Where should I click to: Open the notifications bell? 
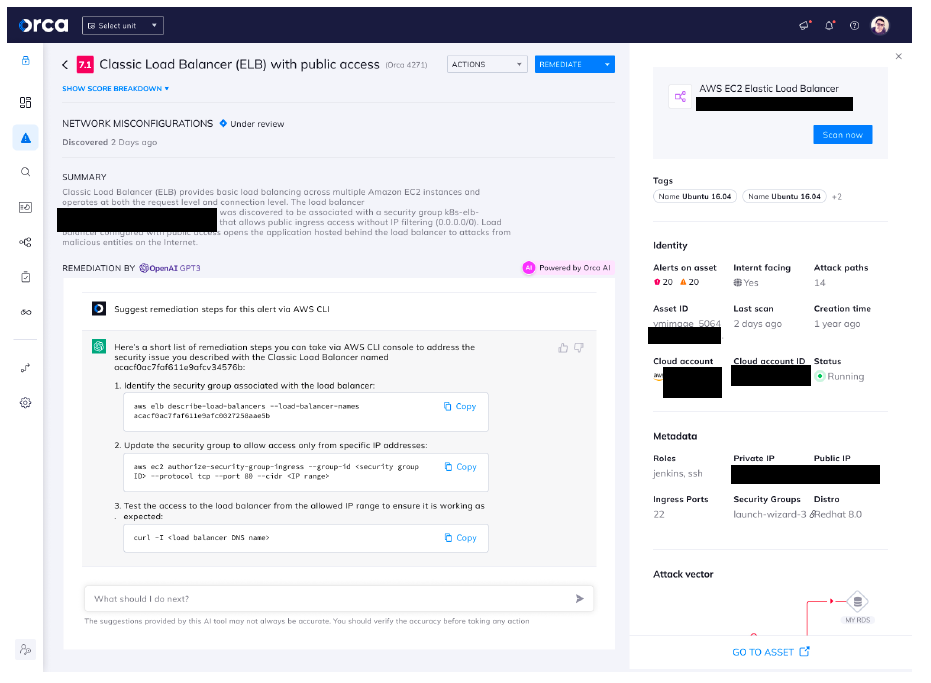(x=829, y=26)
